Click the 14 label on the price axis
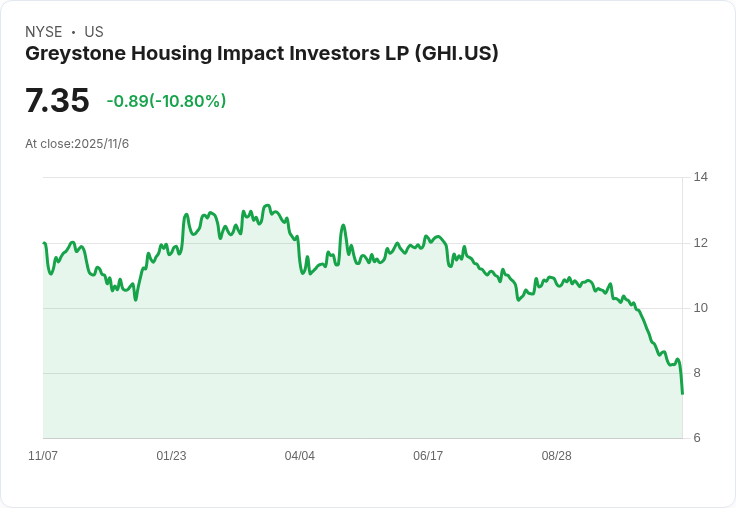The width and height of the screenshot is (736, 508). [701, 178]
